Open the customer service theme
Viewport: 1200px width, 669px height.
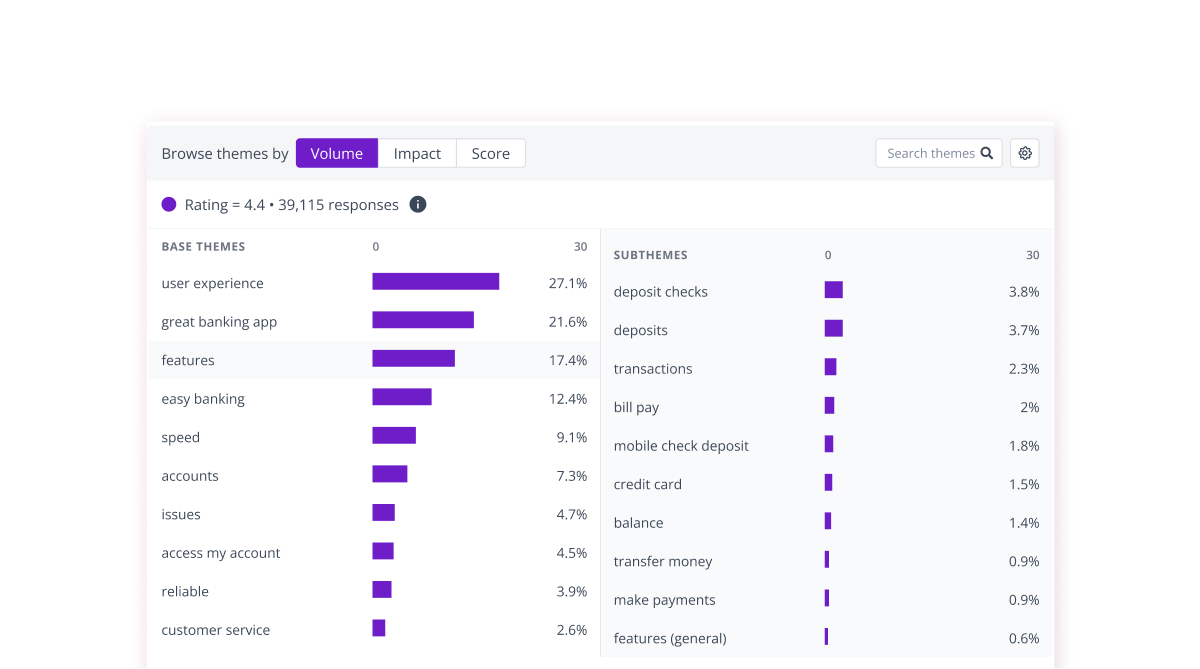tap(215, 629)
